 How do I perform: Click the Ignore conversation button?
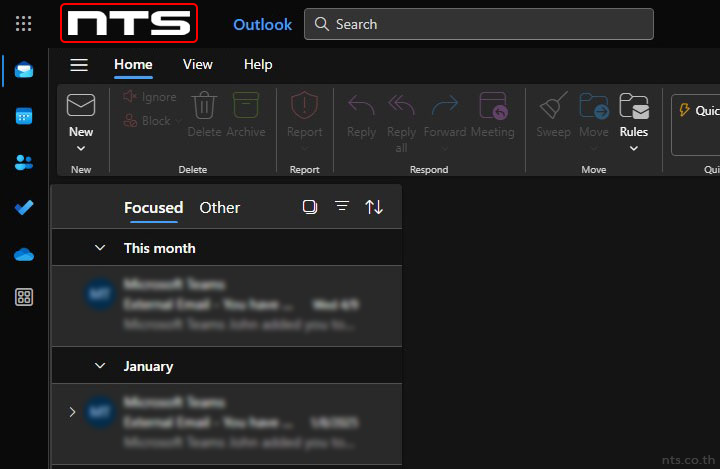pos(150,97)
